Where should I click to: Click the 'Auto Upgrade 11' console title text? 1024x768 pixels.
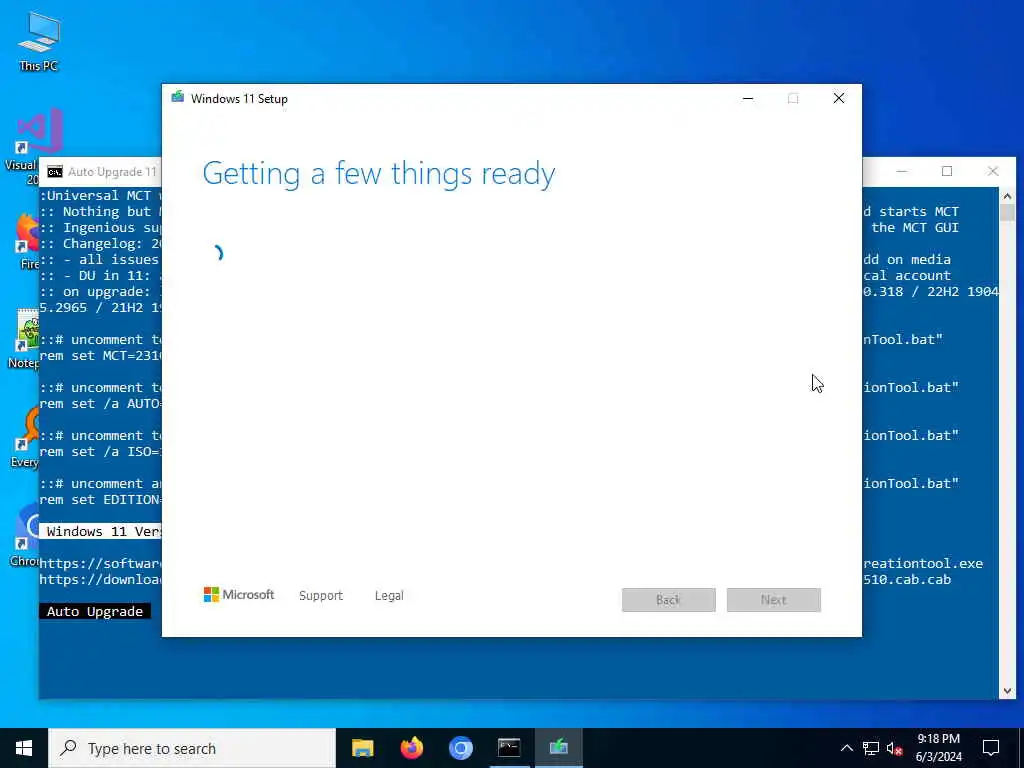click(112, 172)
